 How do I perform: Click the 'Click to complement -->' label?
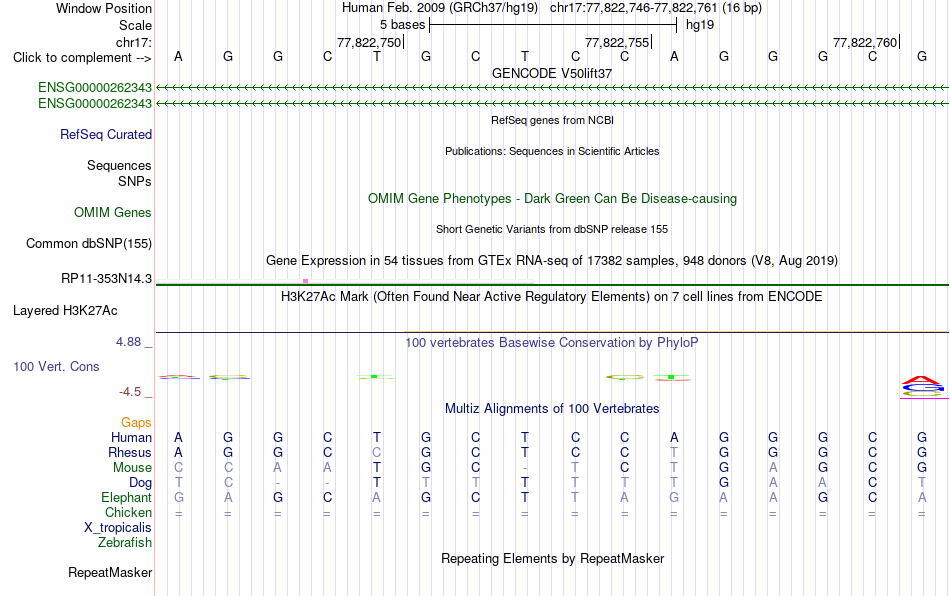tap(82, 58)
